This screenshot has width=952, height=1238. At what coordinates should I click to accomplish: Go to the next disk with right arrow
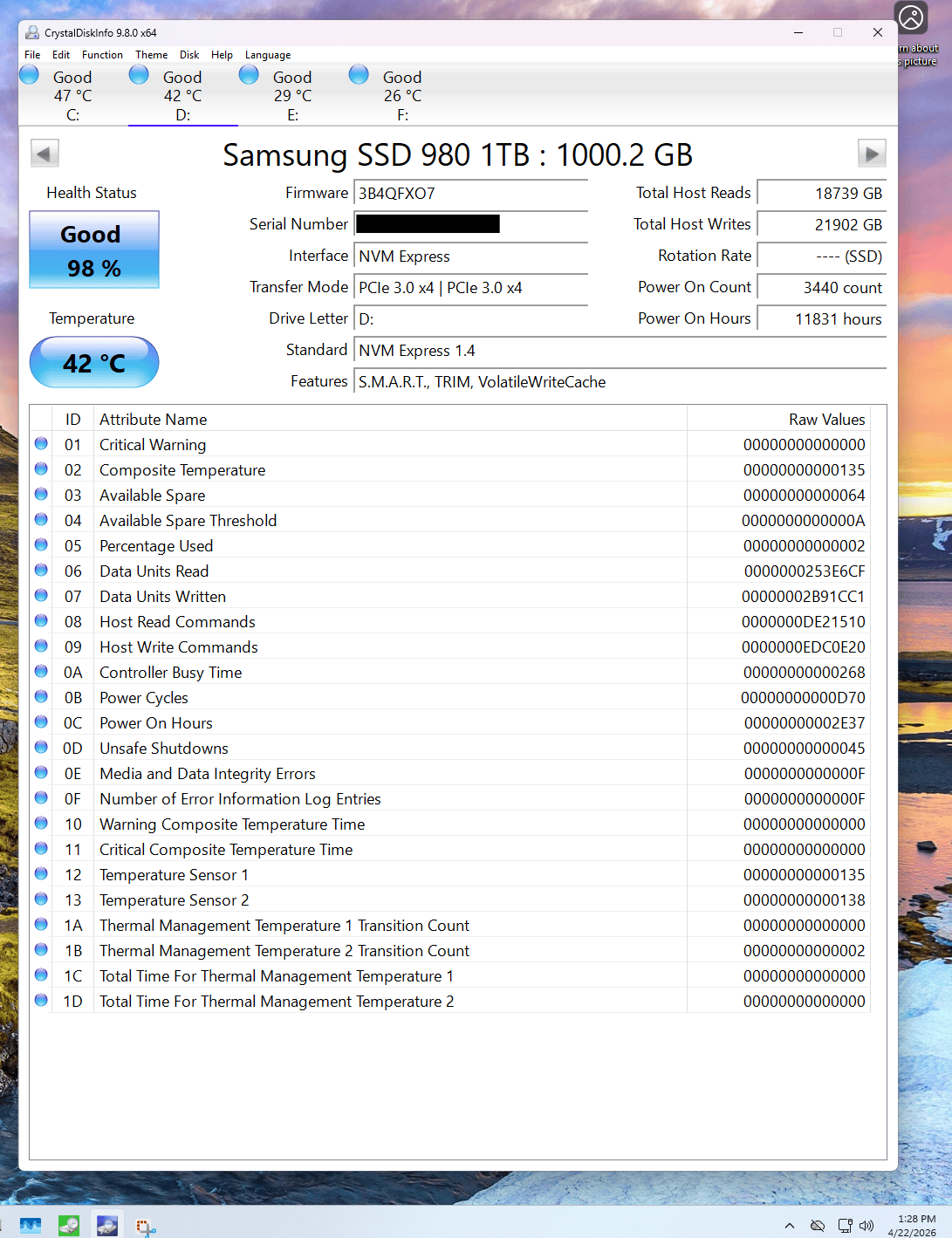tap(872, 154)
